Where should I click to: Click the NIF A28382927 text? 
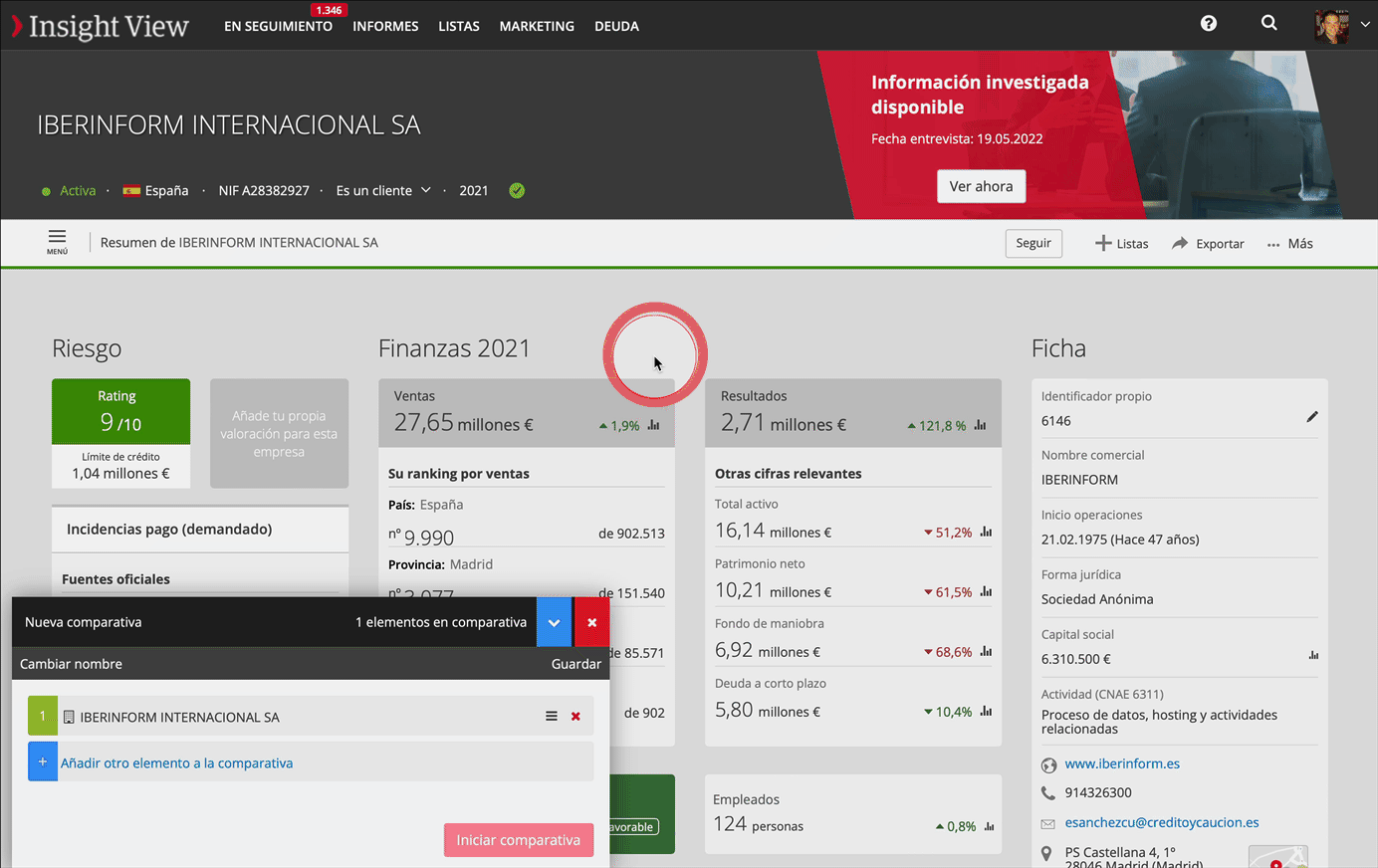[x=264, y=190]
